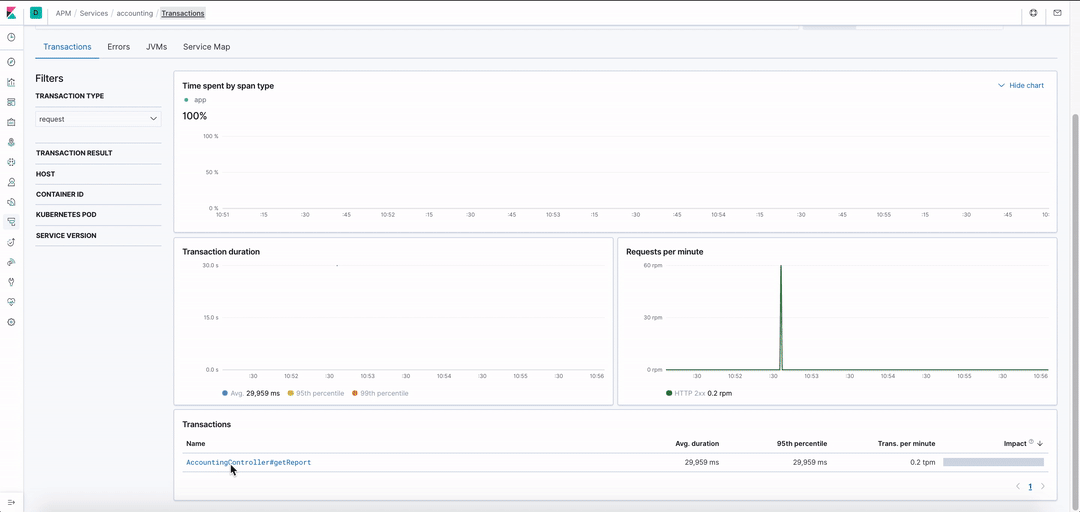Sort by Impact descending arrow
The height and width of the screenshot is (512, 1080).
coord(1040,443)
